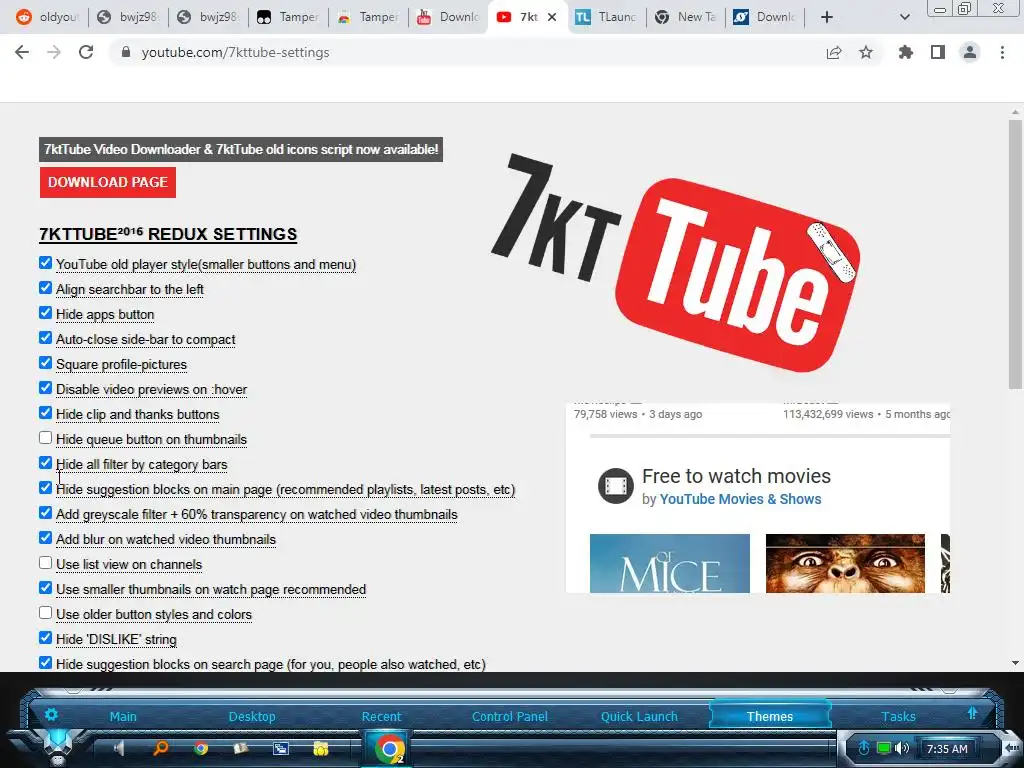This screenshot has height=768, width=1024.
Task: Click the orange magnifier search taskbar icon
Action: pyautogui.click(x=160, y=748)
